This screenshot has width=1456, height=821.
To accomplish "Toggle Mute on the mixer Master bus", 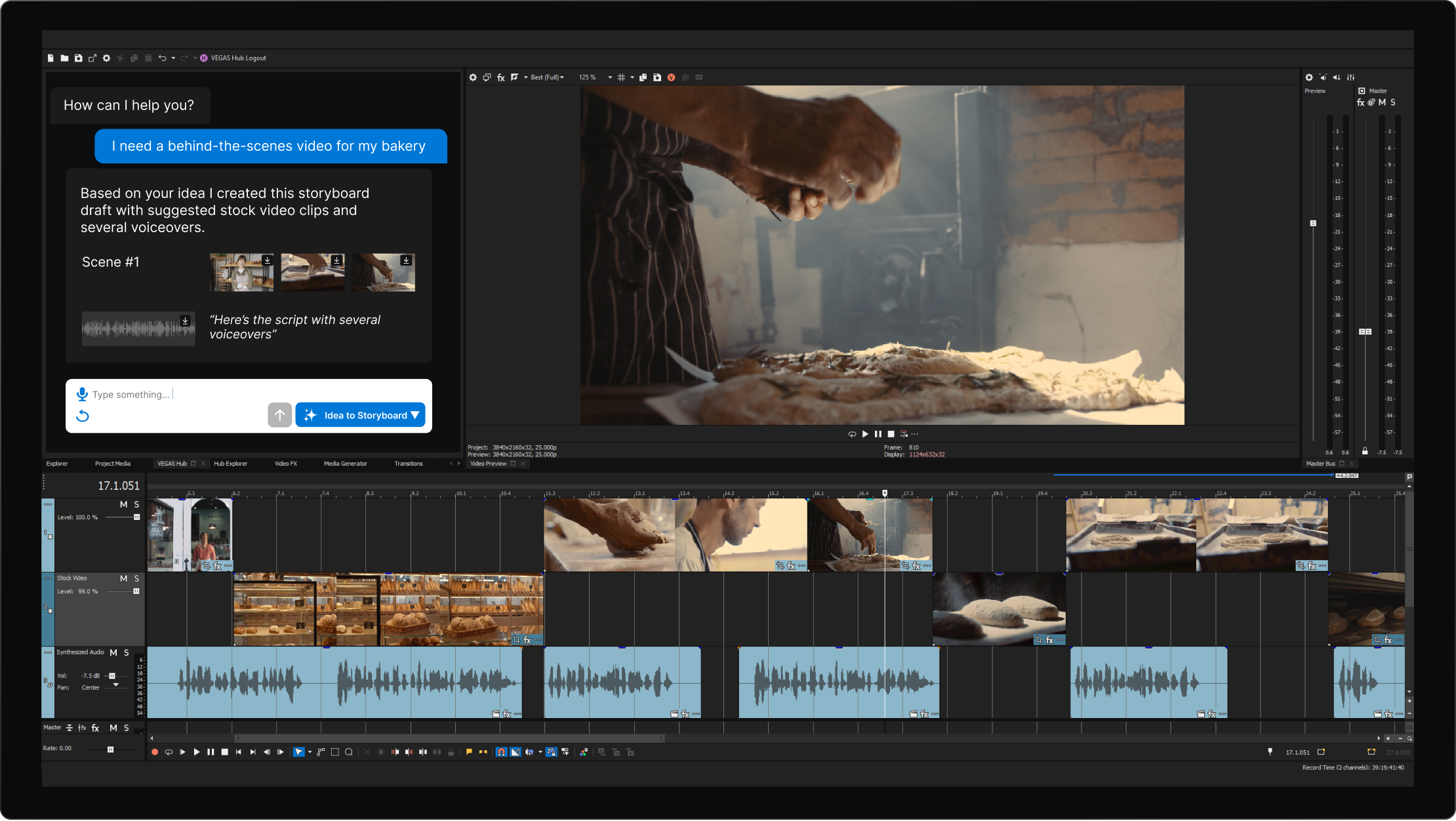I will click(x=1382, y=102).
